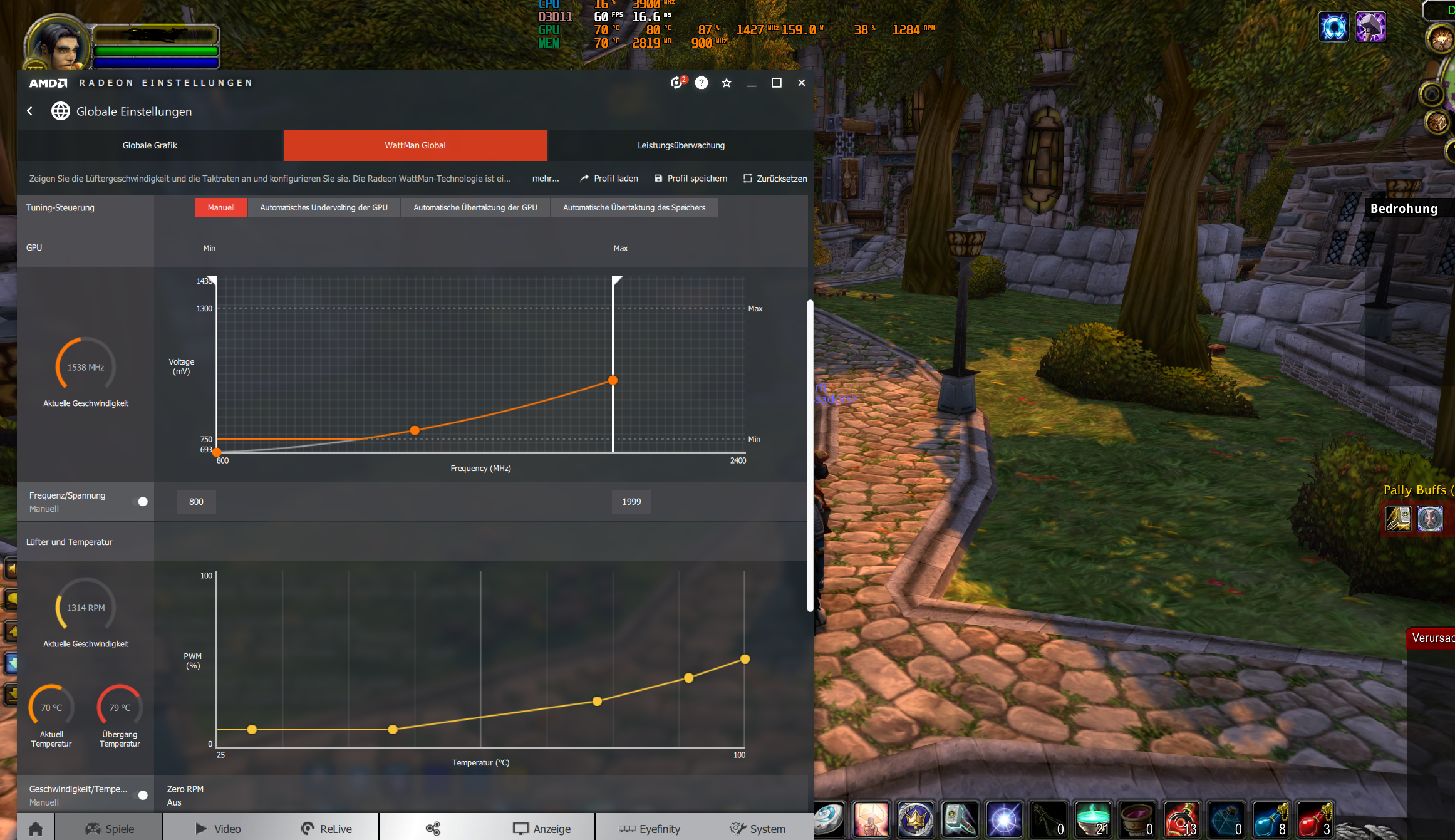Open the help question mark icon
The width and height of the screenshot is (1455, 840).
click(702, 83)
